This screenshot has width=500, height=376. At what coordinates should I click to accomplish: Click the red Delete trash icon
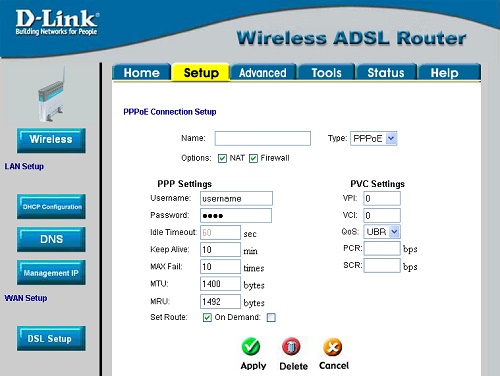point(291,347)
